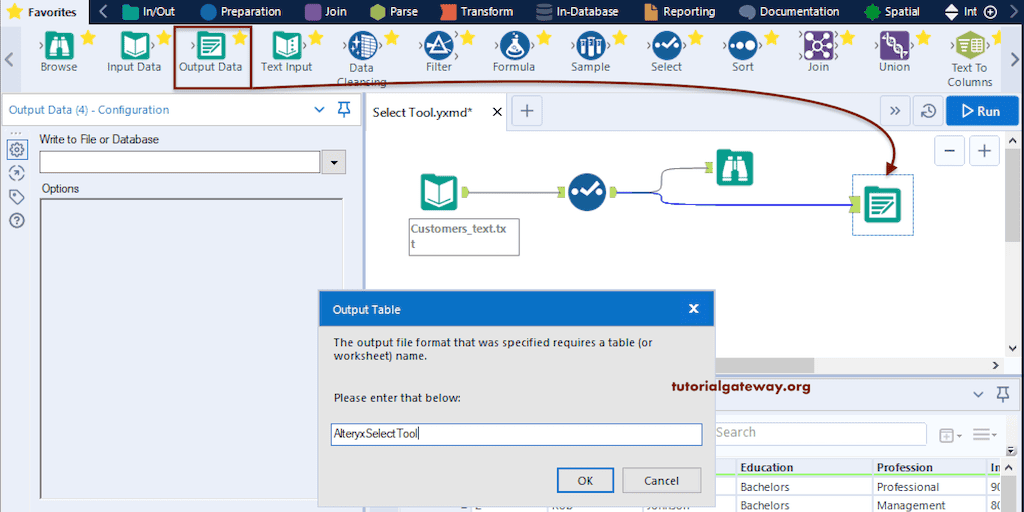Screen dimensions: 1024x512
Task: Open the Join category tab
Action: coord(326,11)
